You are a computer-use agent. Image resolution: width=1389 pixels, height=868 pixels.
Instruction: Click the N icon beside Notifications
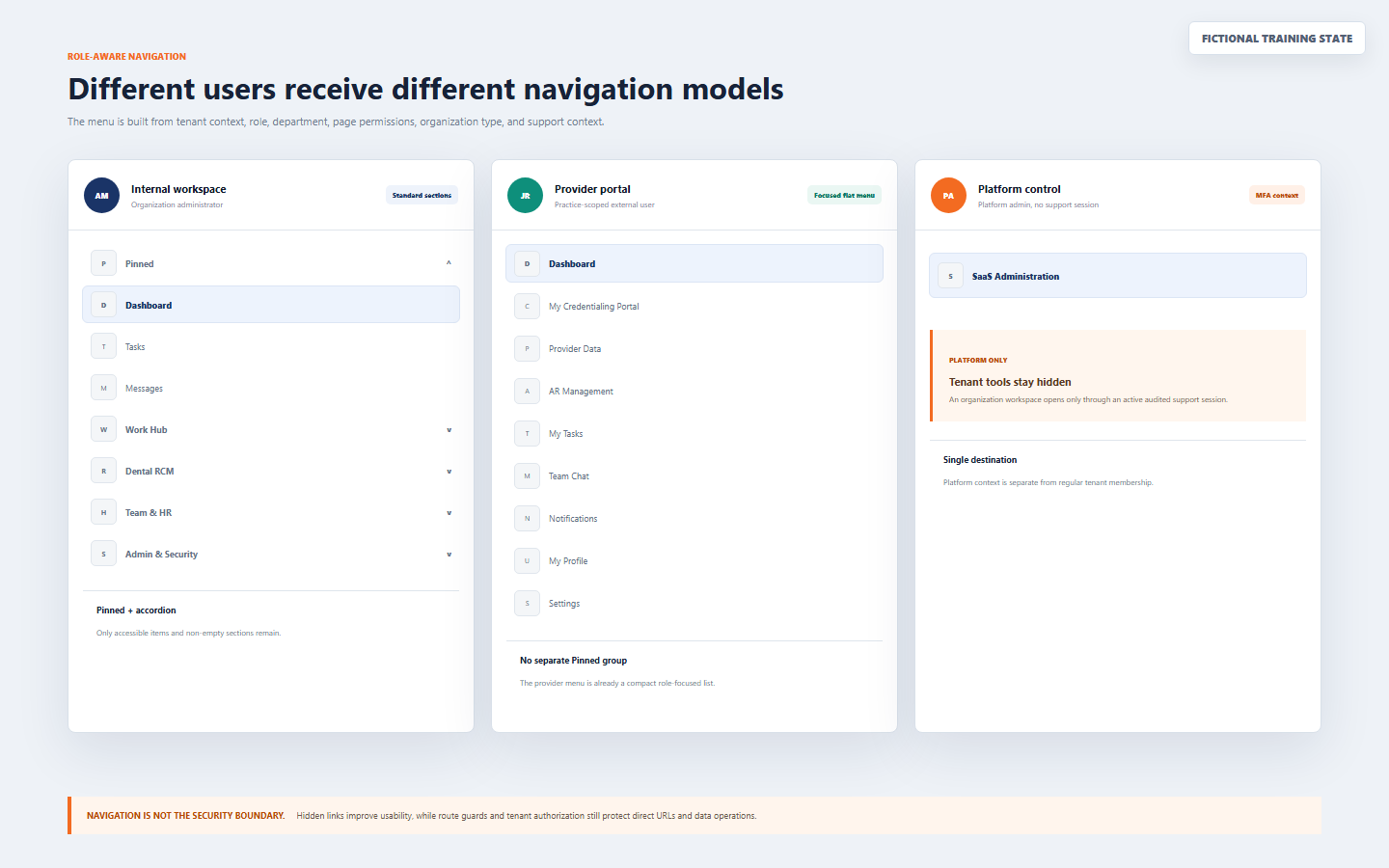click(x=527, y=518)
